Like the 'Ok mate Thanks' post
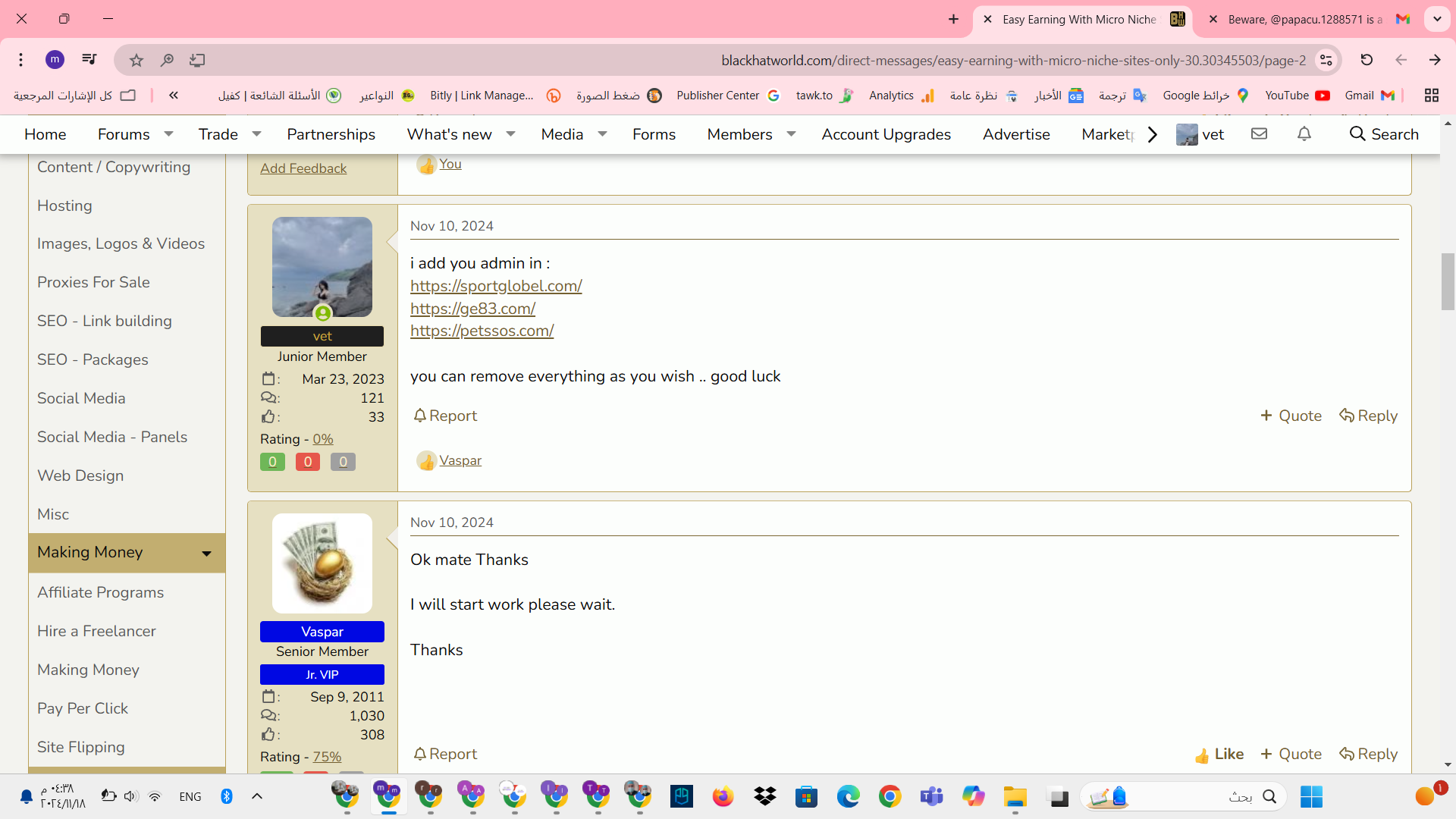 coord(1219,754)
